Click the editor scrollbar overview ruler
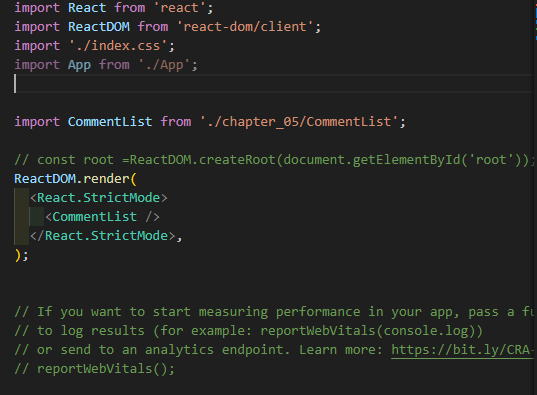This screenshot has width=537, height=395. pyautogui.click(x=535, y=197)
